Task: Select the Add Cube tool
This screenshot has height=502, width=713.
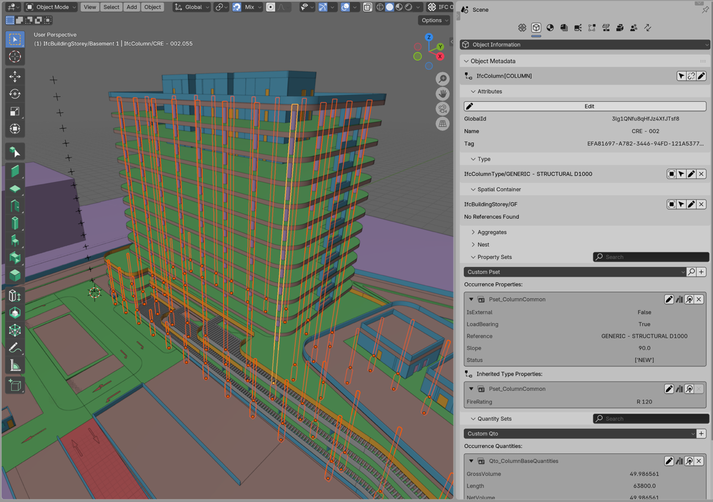Action: [15, 386]
